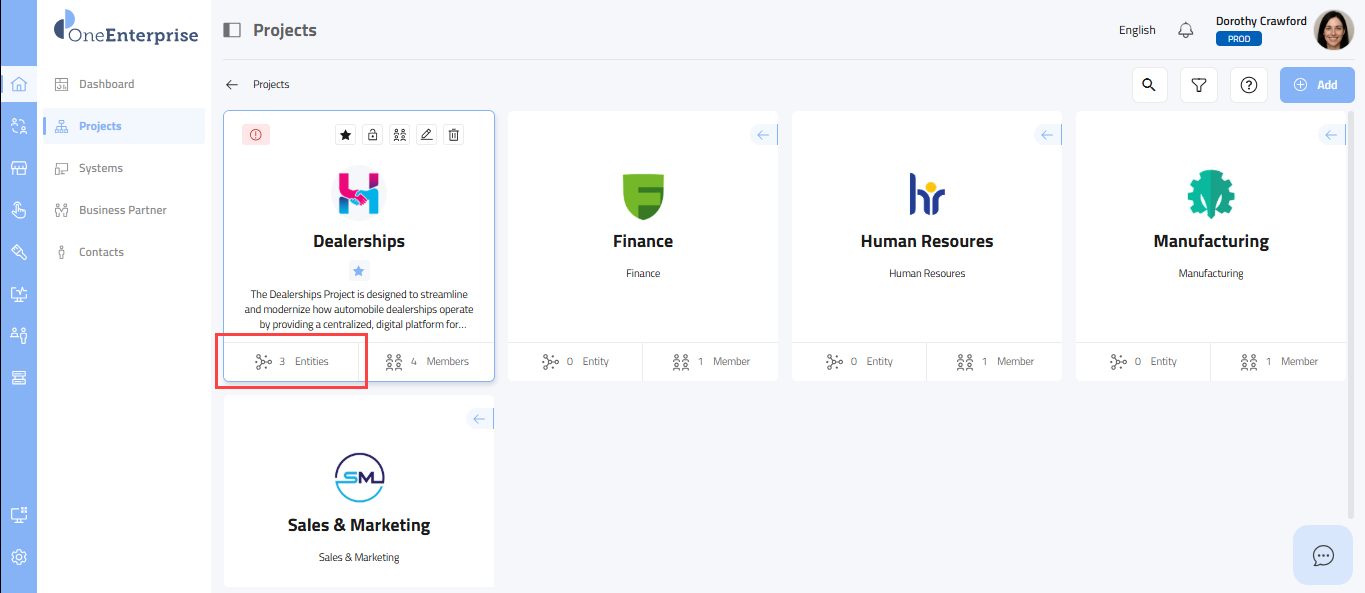1365x593 pixels.
Task: Open the chat bubble widget
Action: 1323,555
